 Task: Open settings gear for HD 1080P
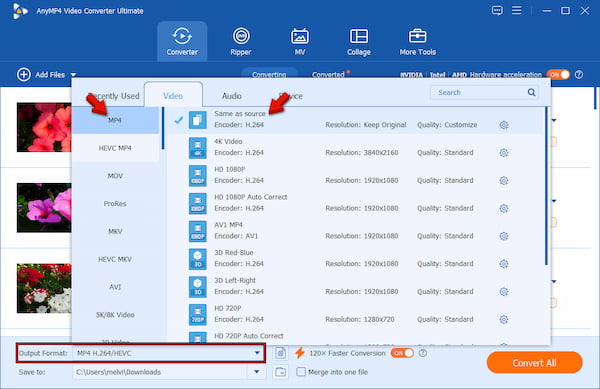(x=504, y=181)
